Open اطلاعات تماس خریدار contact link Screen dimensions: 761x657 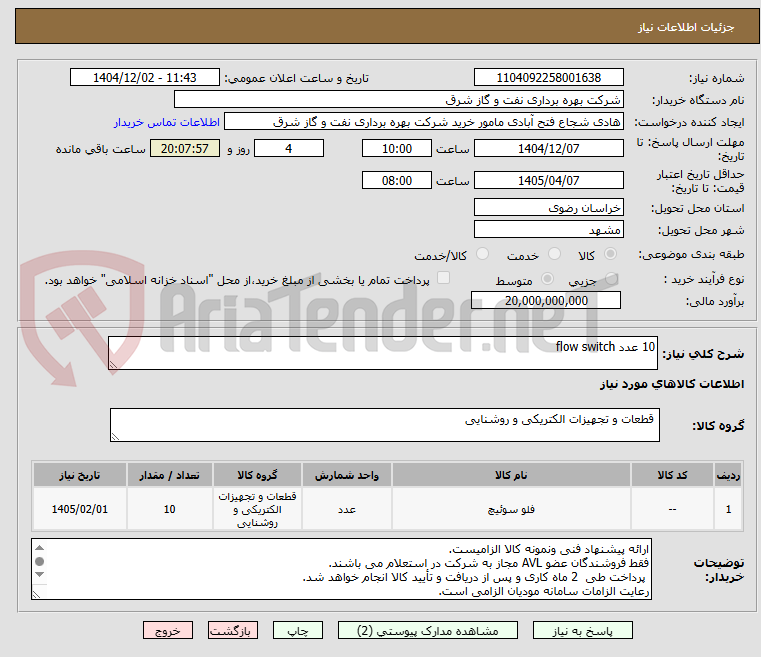[x=166, y=122]
